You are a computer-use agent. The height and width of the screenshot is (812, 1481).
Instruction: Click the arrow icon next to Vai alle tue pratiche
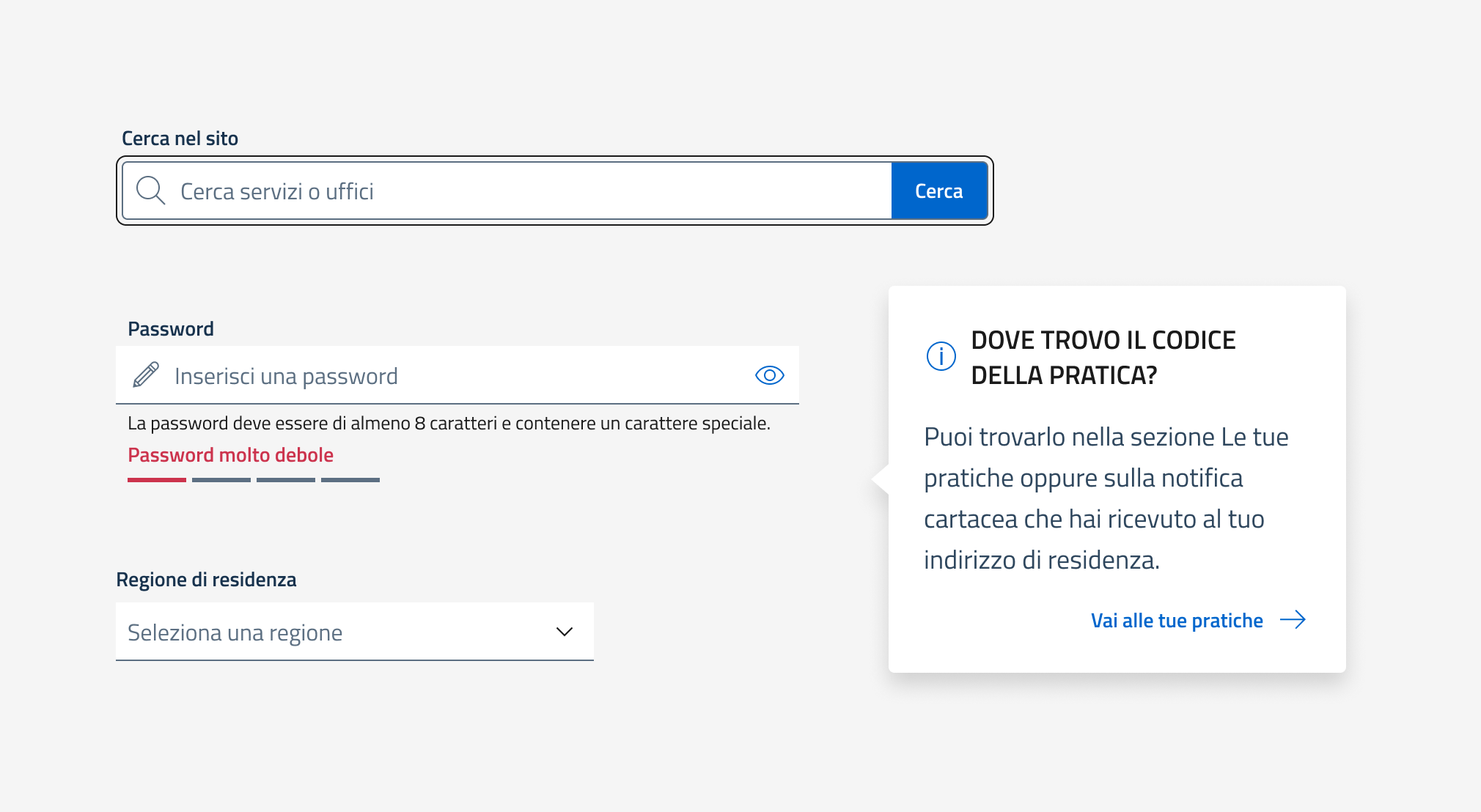pyautogui.click(x=1295, y=620)
